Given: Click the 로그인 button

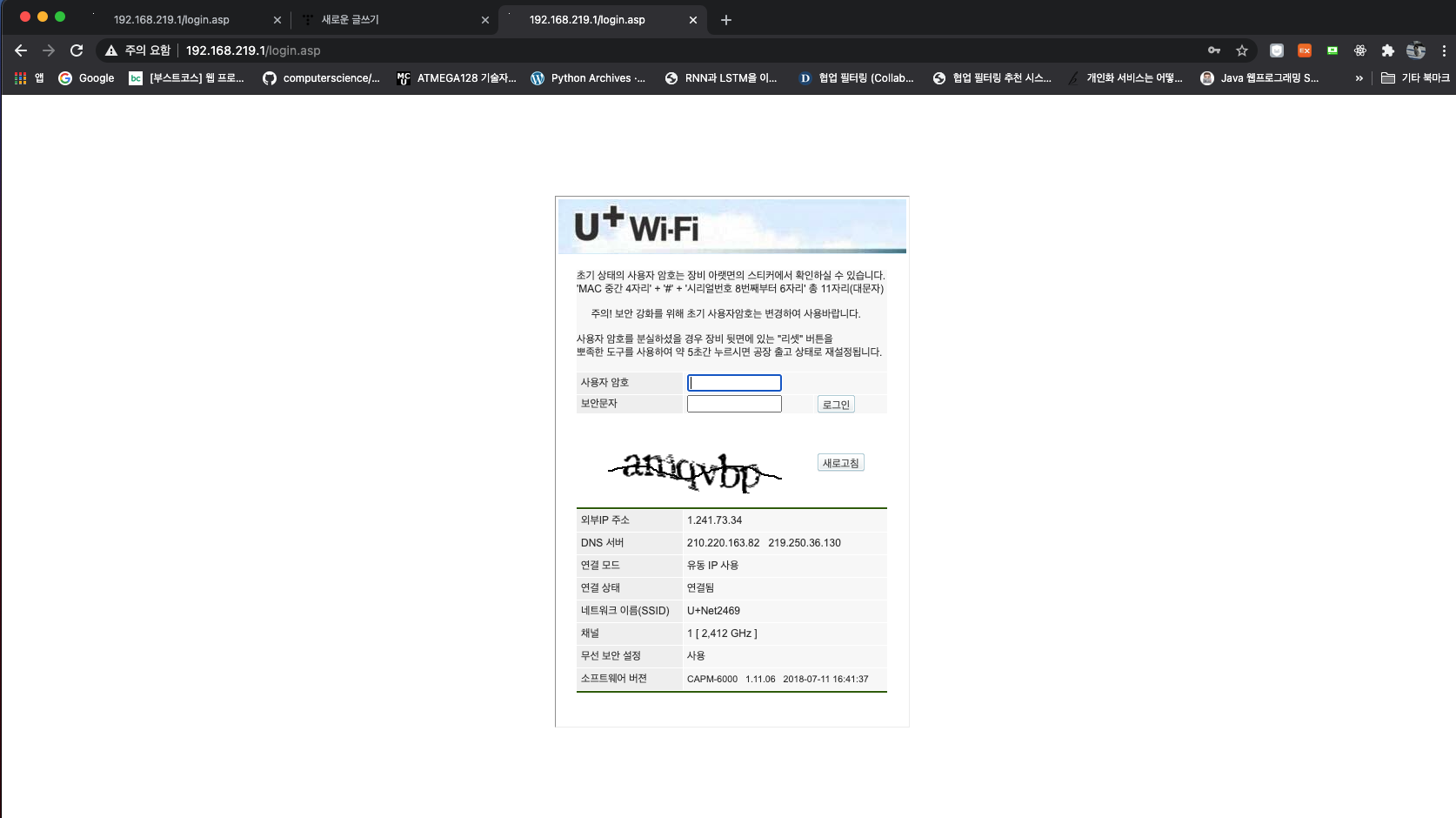Looking at the screenshot, I should pyautogui.click(x=836, y=404).
